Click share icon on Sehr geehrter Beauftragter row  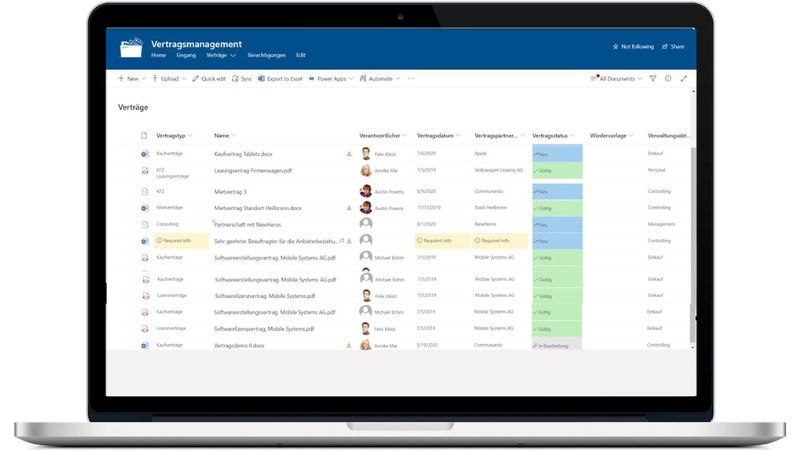[x=342, y=240]
